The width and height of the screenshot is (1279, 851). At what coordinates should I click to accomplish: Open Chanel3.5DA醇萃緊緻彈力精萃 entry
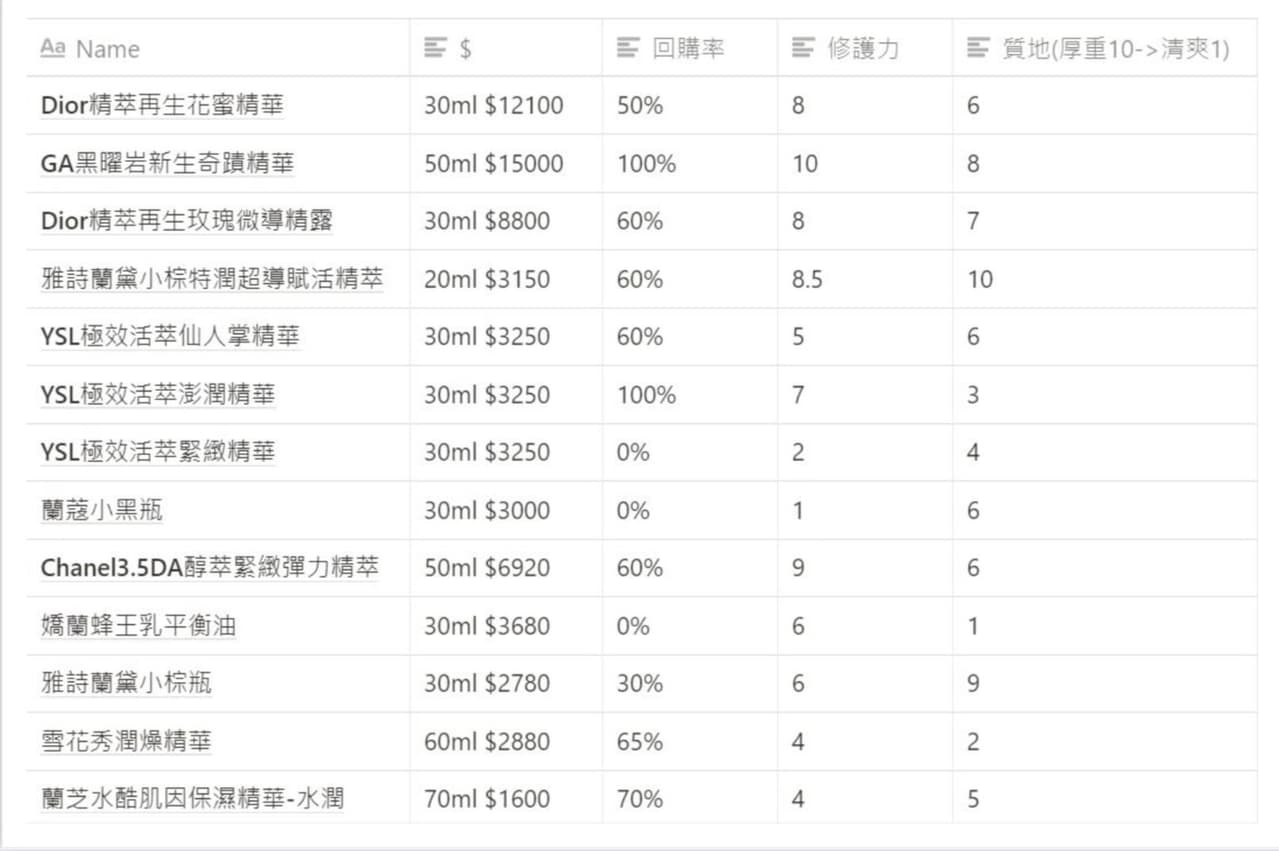point(210,568)
